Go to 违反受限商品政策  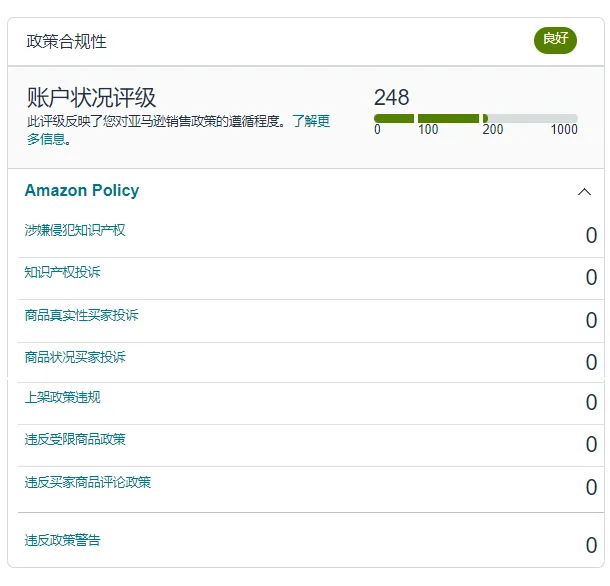click(75, 439)
